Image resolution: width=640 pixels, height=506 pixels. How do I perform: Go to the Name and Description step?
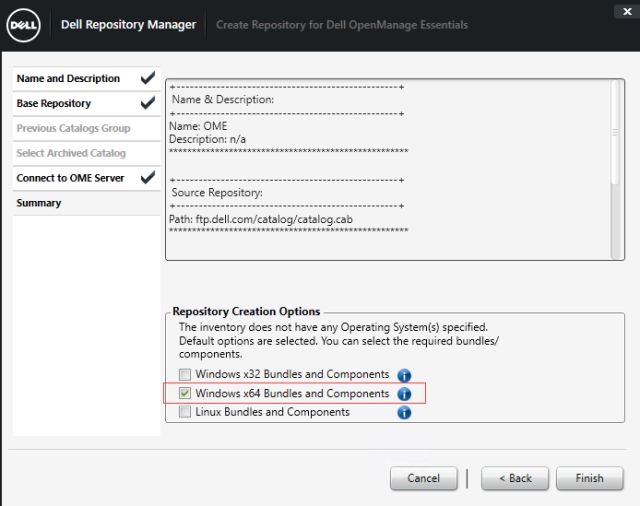coord(68,79)
